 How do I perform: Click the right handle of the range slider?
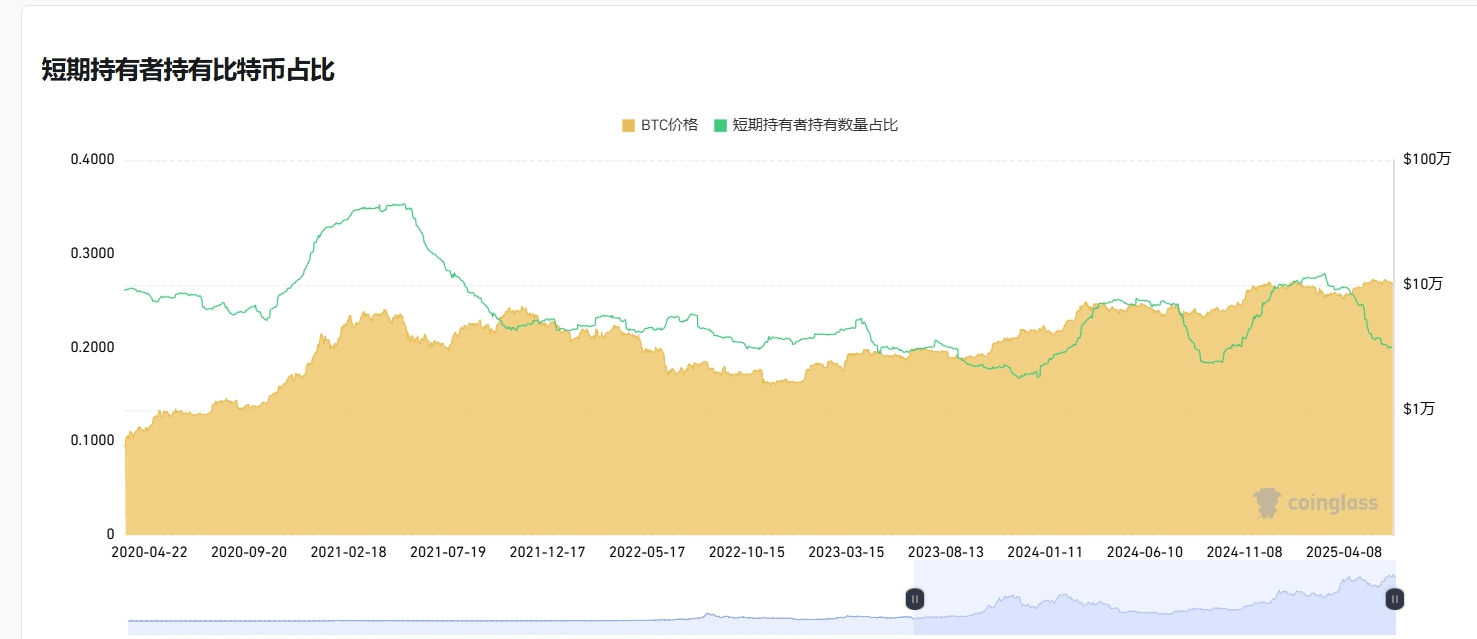click(x=1394, y=599)
